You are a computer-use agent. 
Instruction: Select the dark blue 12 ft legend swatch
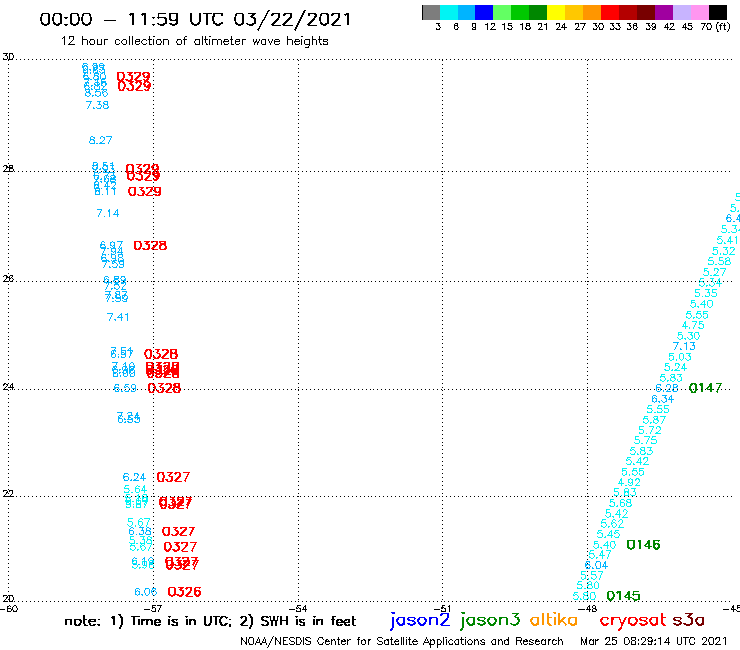(484, 12)
